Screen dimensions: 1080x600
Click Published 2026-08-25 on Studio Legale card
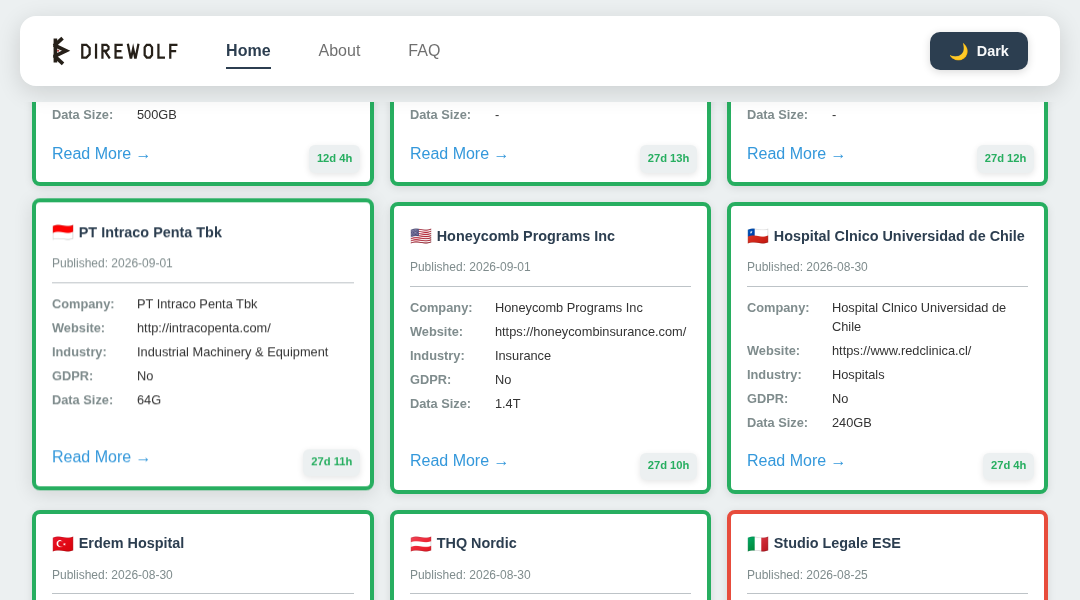point(807,575)
